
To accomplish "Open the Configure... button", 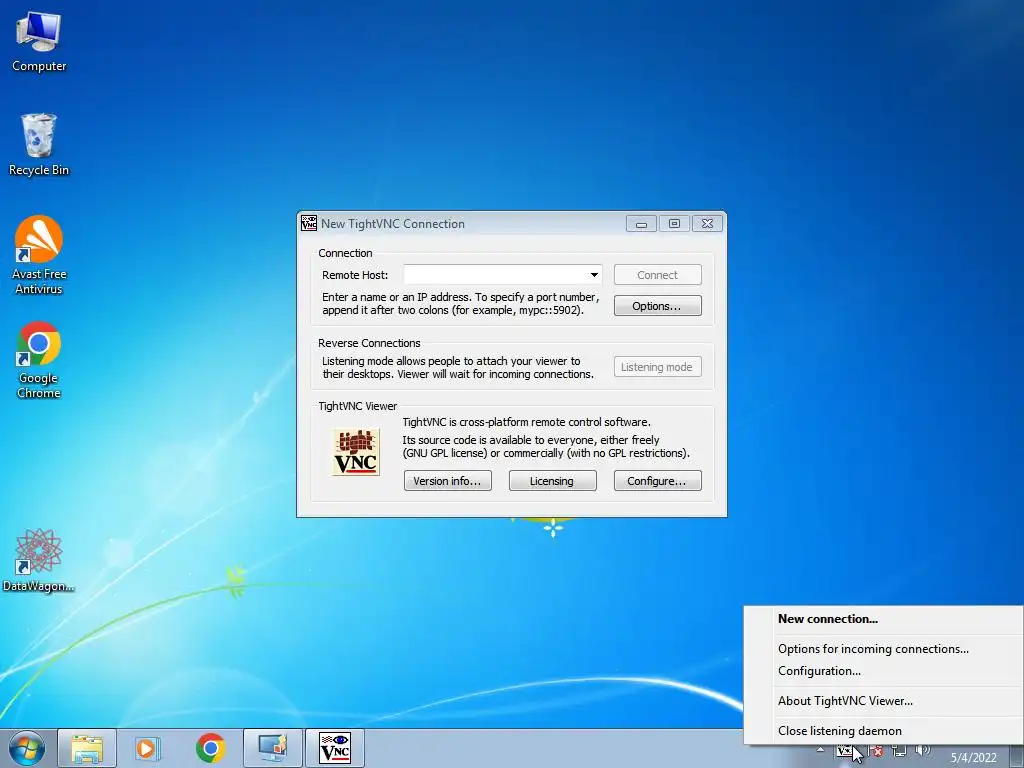I will pos(658,481).
